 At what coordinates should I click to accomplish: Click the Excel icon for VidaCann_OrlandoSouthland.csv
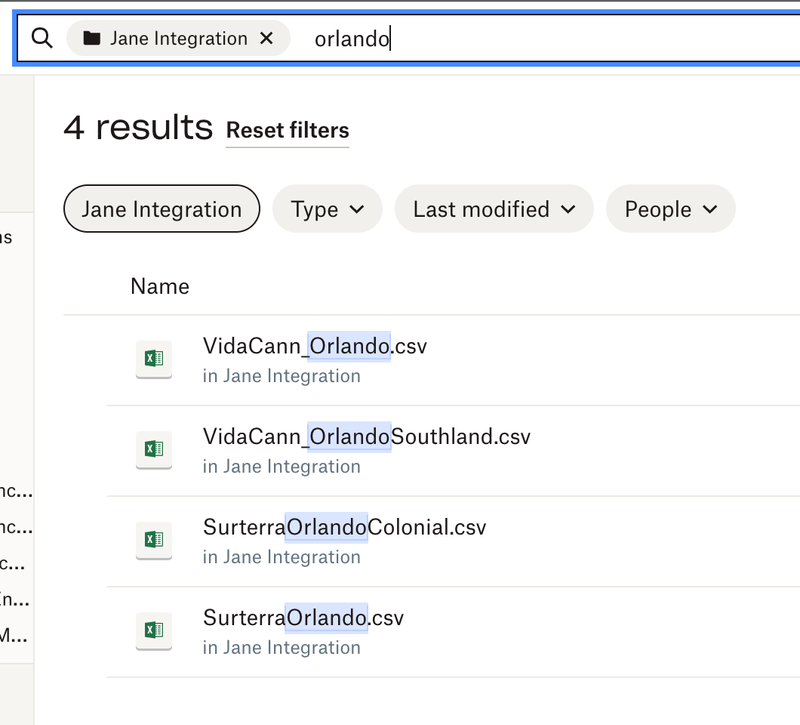click(x=154, y=449)
